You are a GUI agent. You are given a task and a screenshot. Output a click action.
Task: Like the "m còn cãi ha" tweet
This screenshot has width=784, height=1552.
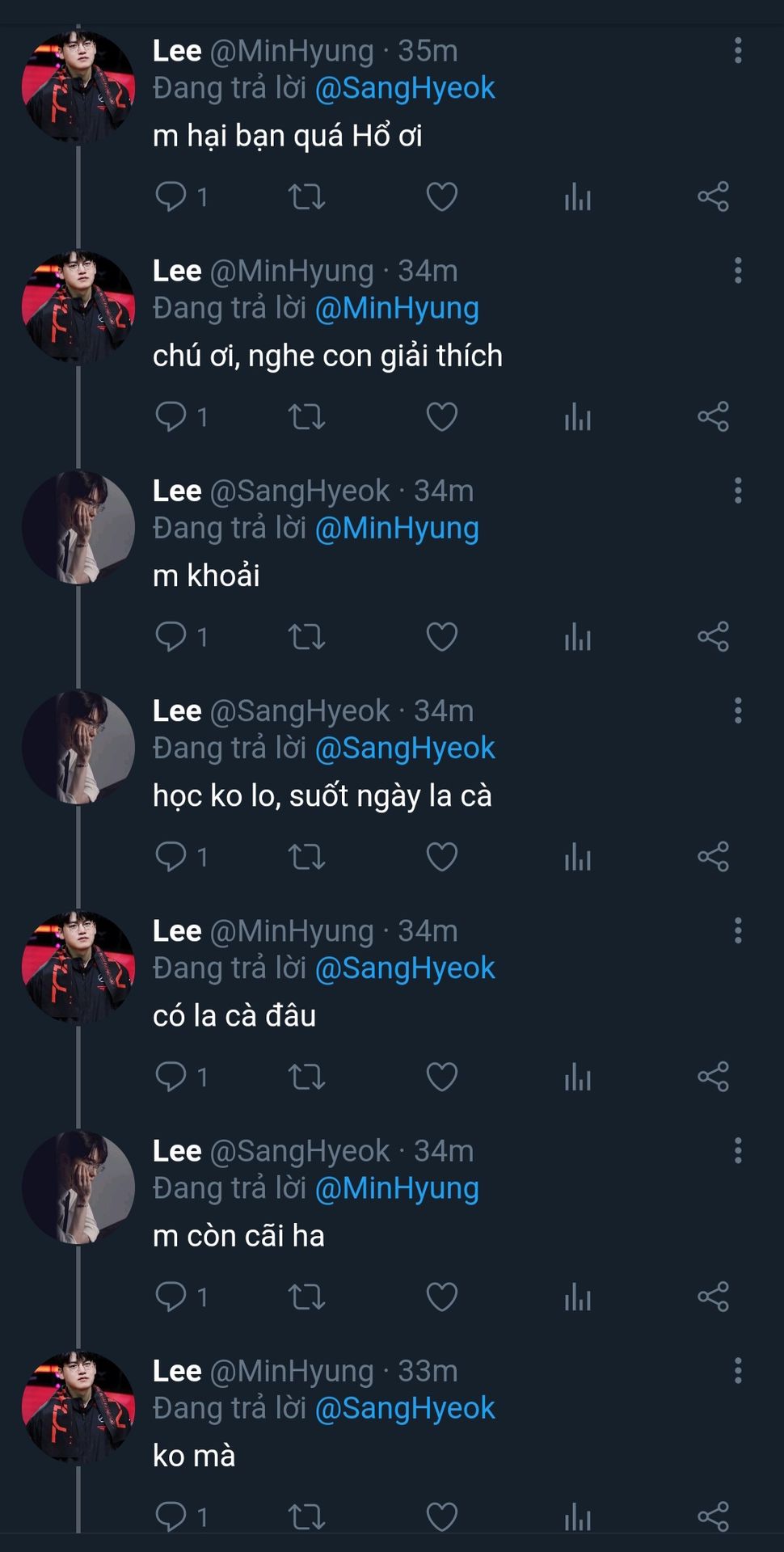[442, 1297]
